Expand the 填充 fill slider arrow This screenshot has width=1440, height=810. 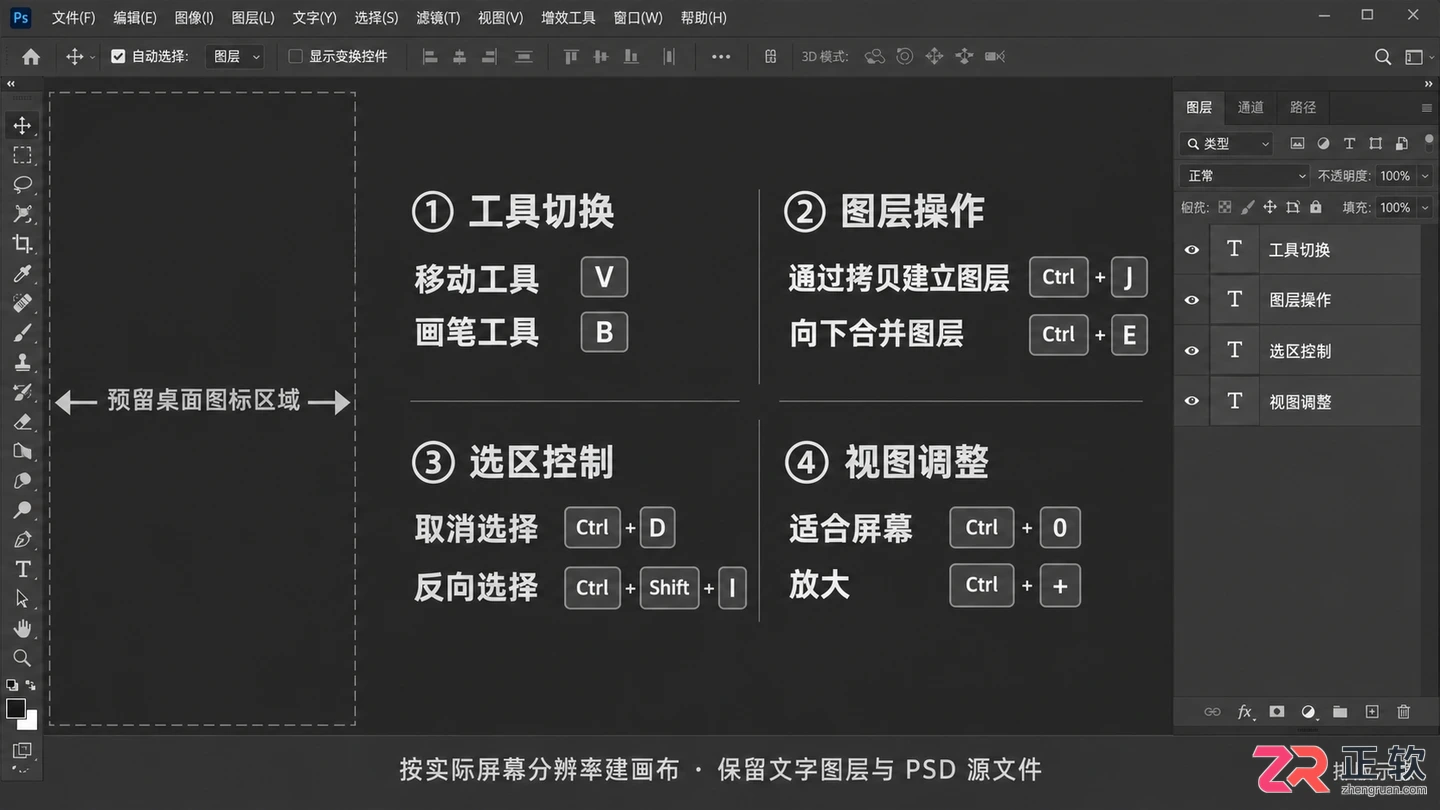click(1425, 208)
